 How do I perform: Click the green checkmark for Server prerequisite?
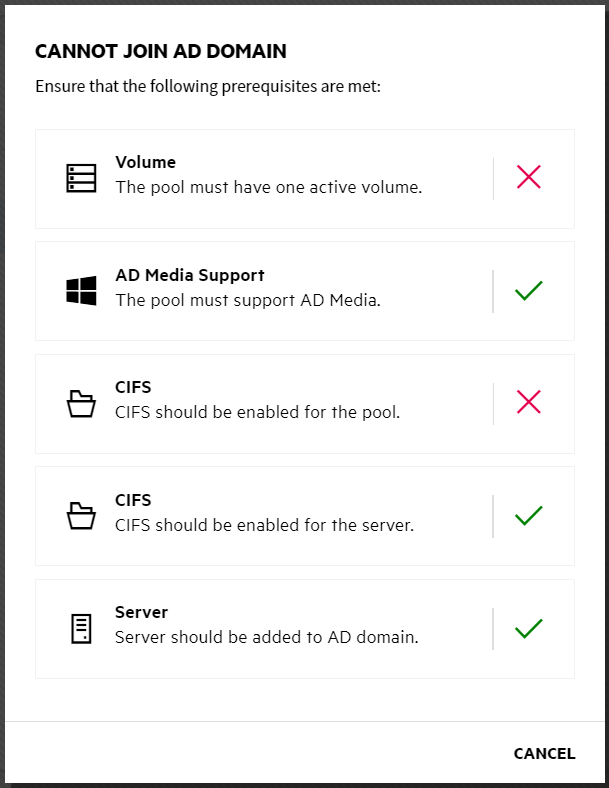pyautogui.click(x=528, y=629)
